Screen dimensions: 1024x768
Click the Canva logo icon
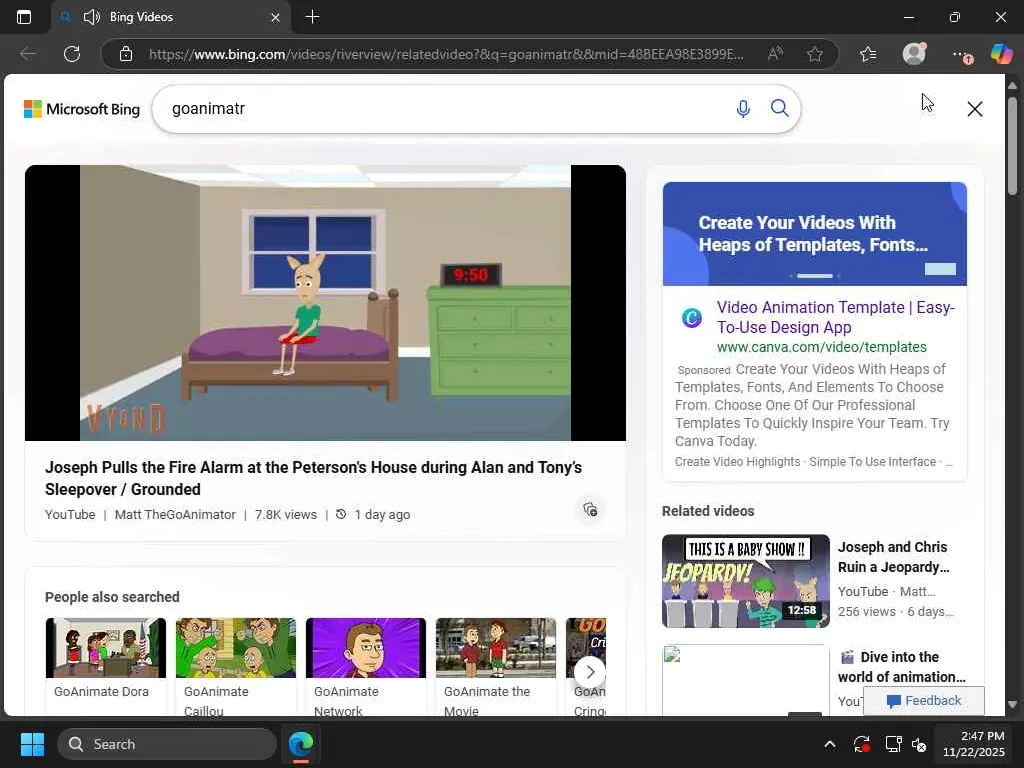click(x=692, y=317)
